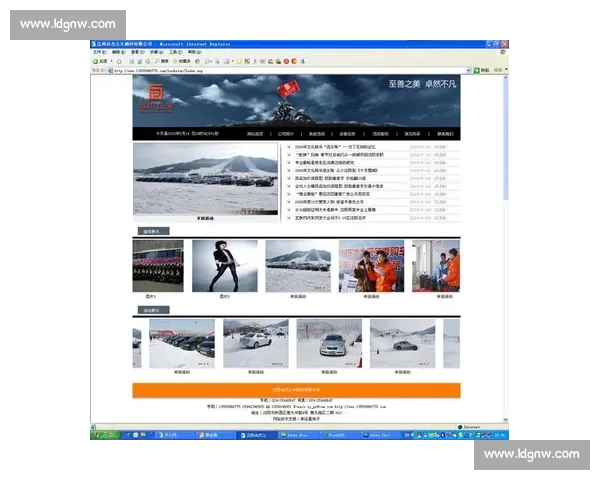Open the Favorites (收藏夹) star button
Viewport: 600px width, 480px height.
(x=178, y=61)
